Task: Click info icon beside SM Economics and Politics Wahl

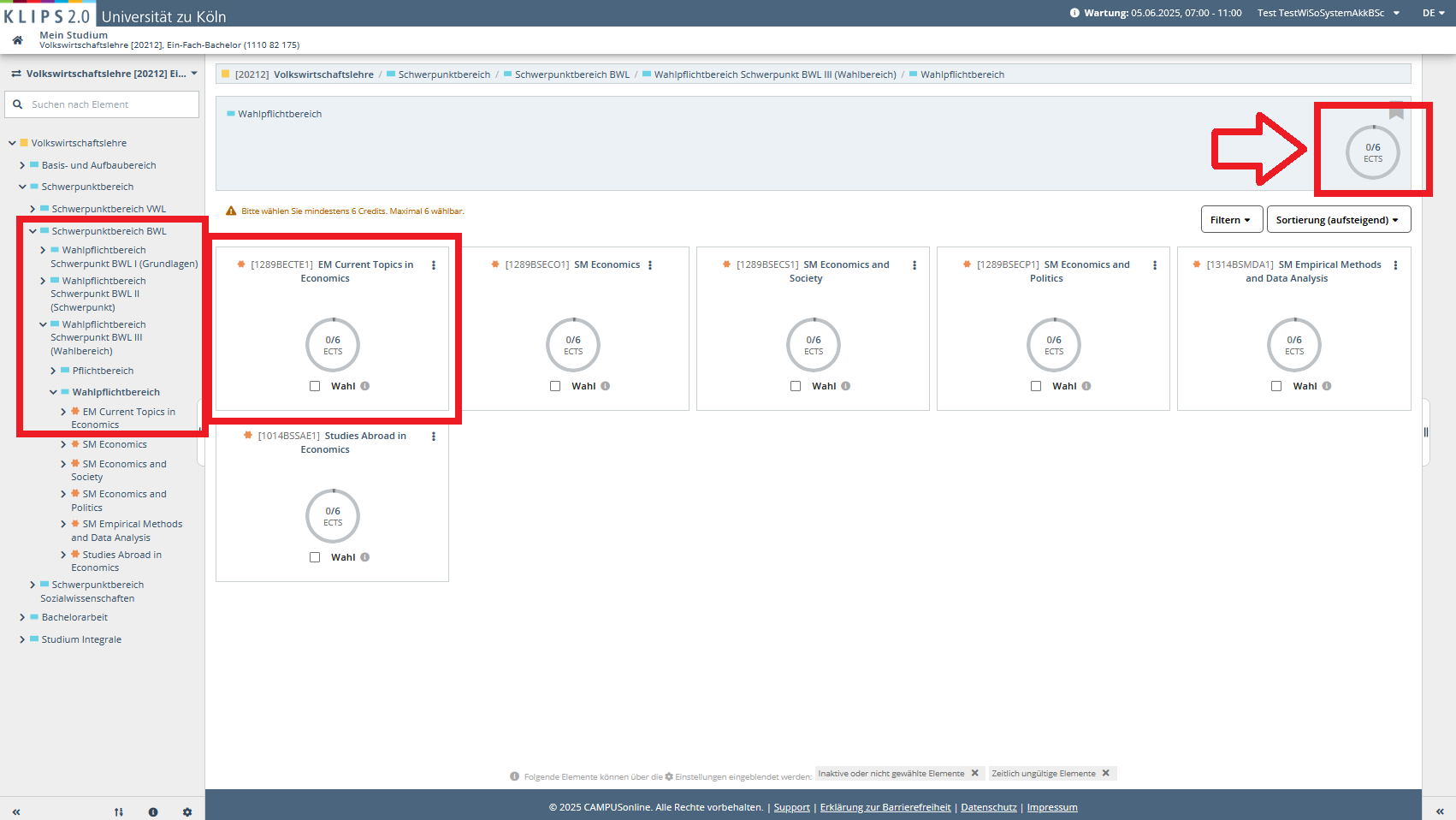Action: pos(1086,386)
